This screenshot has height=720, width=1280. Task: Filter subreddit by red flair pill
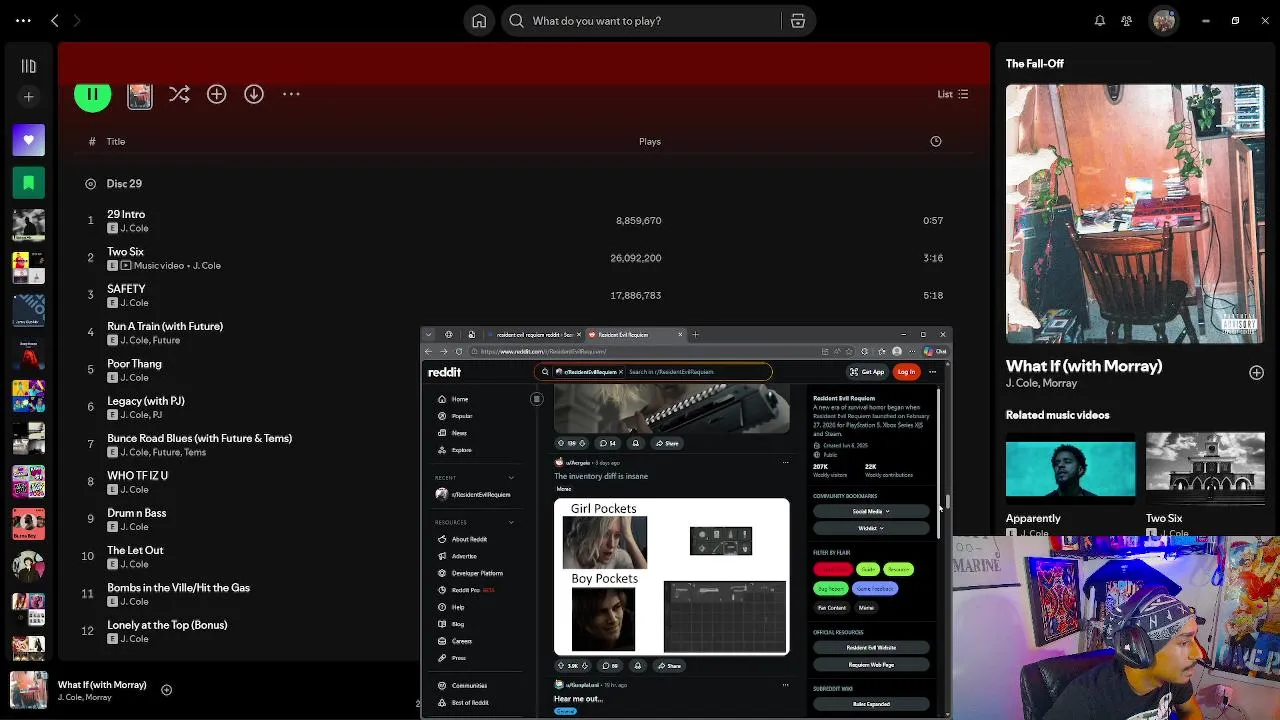833,570
